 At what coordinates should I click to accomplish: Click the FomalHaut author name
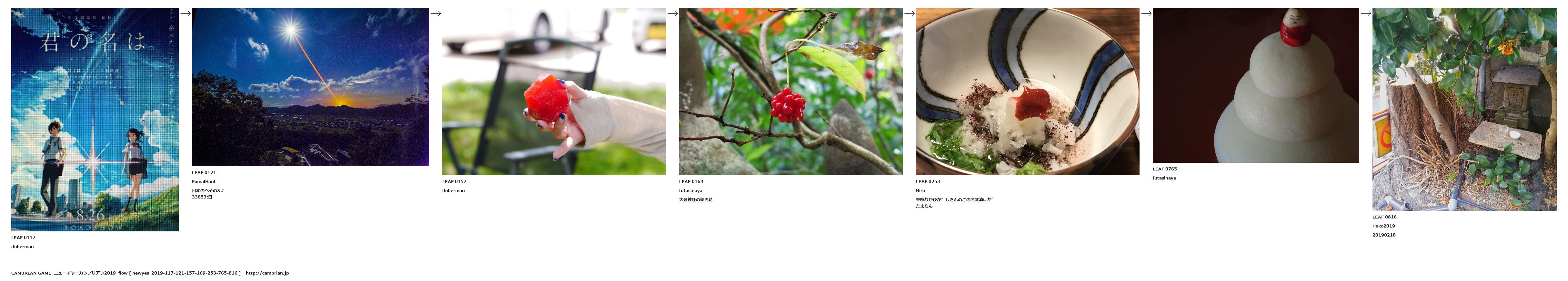tap(204, 182)
